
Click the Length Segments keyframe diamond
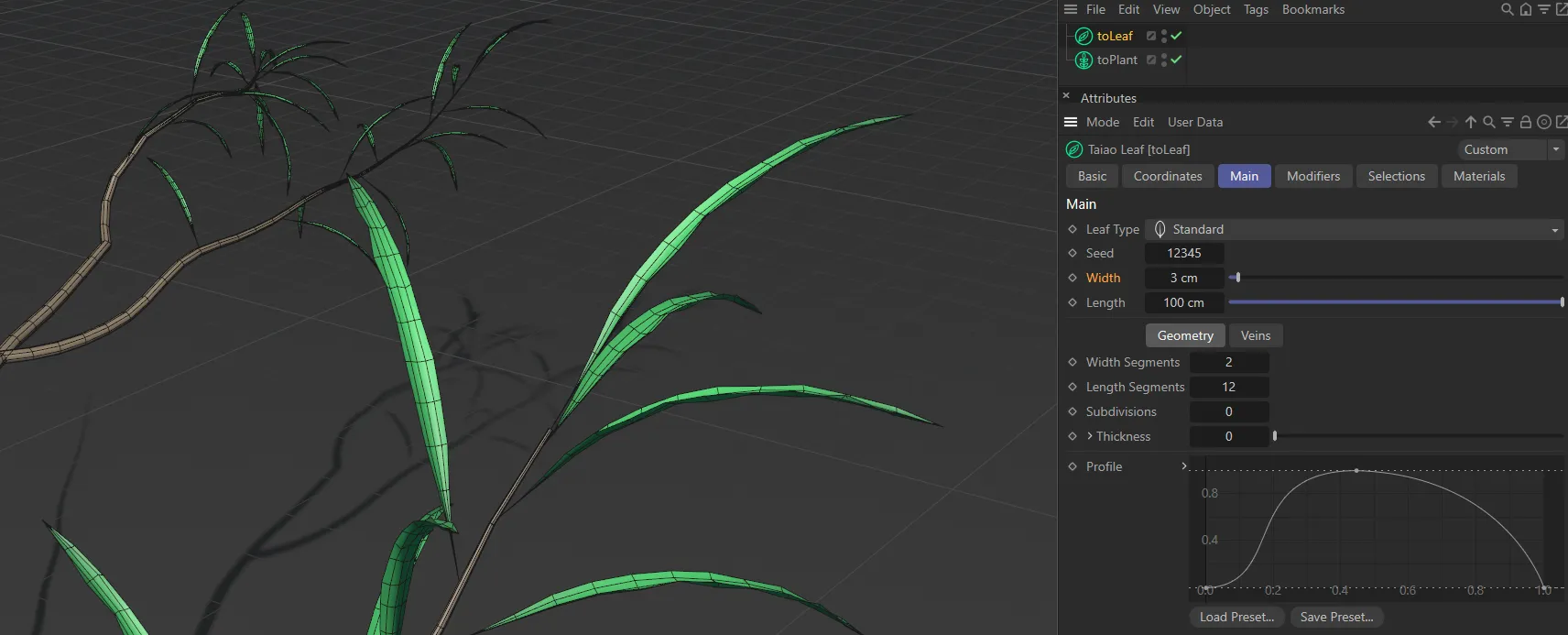[x=1073, y=387]
